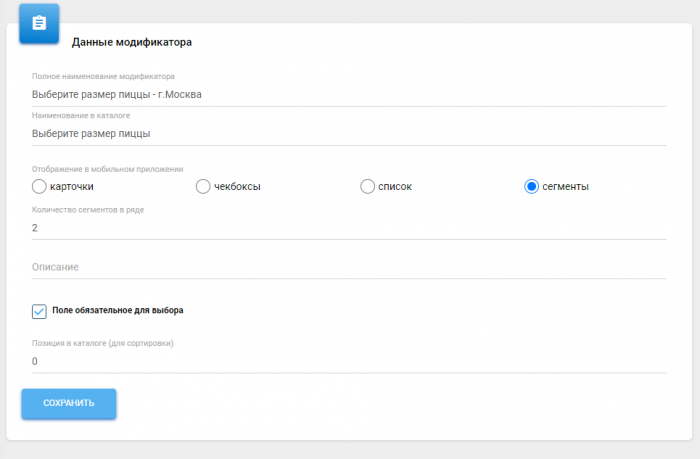Select the 'сегменты' radio button
This screenshot has width=700, height=459.
(532, 186)
